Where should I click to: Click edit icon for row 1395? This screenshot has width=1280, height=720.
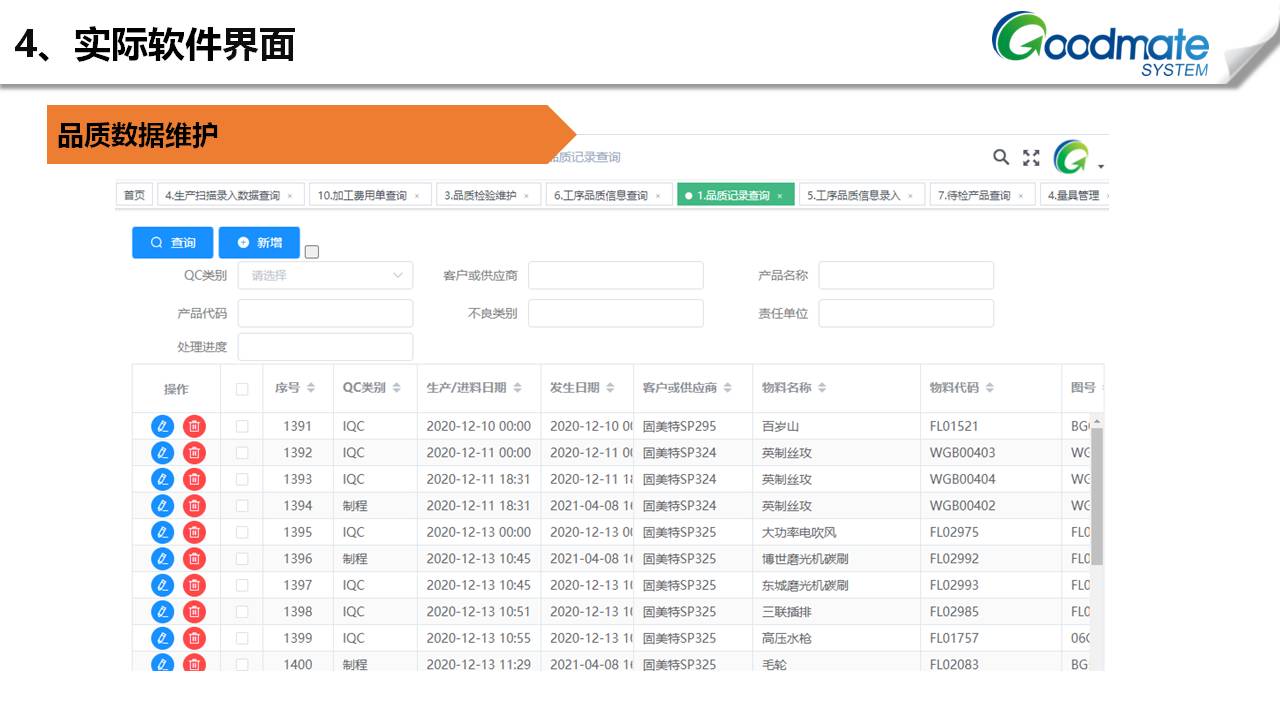(162, 532)
